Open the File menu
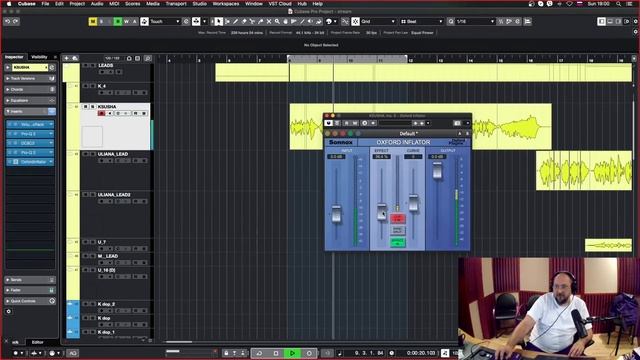640x360 pixels. [x=45, y=4]
